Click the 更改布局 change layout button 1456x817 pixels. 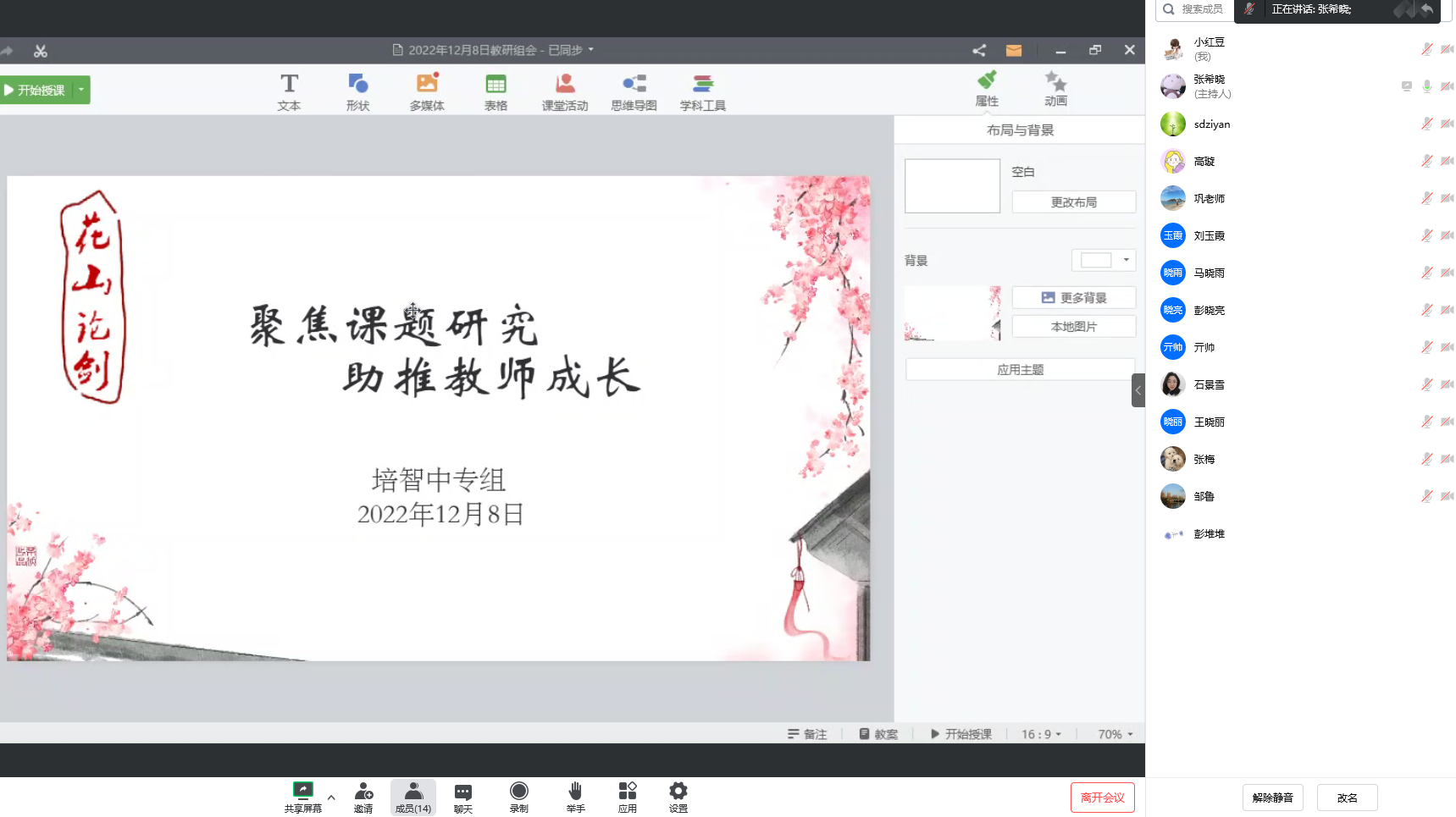tap(1073, 202)
